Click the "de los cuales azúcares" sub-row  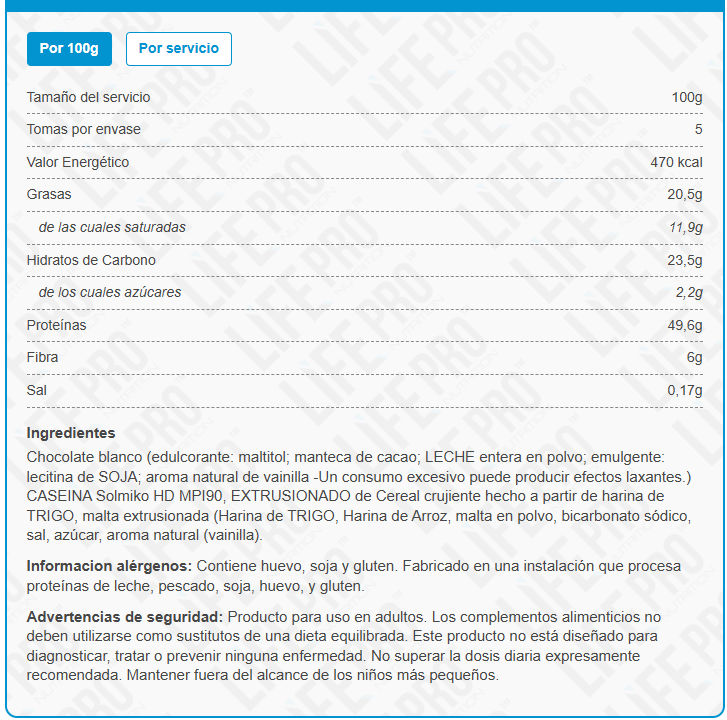110,292
